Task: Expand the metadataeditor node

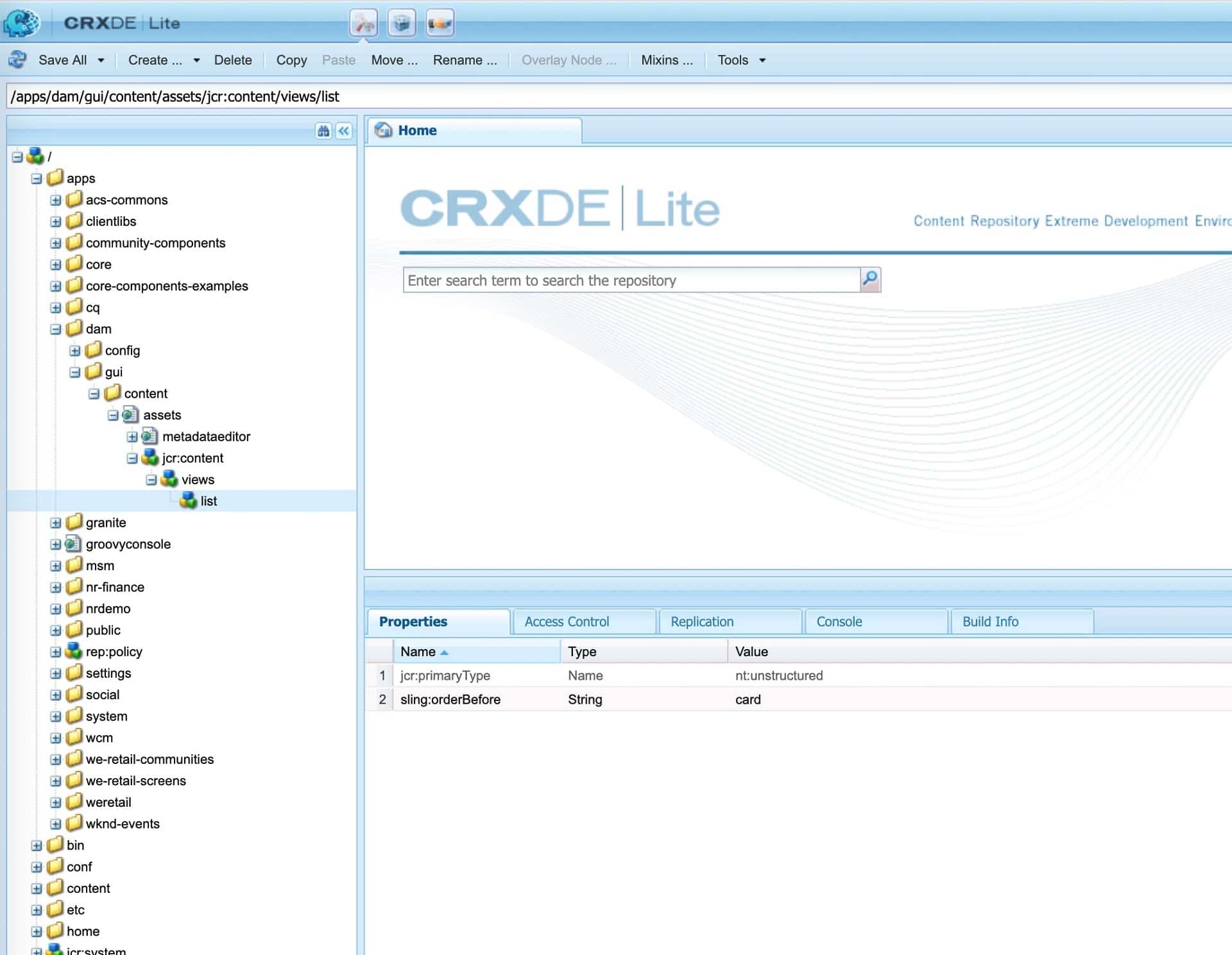Action: pos(132,437)
